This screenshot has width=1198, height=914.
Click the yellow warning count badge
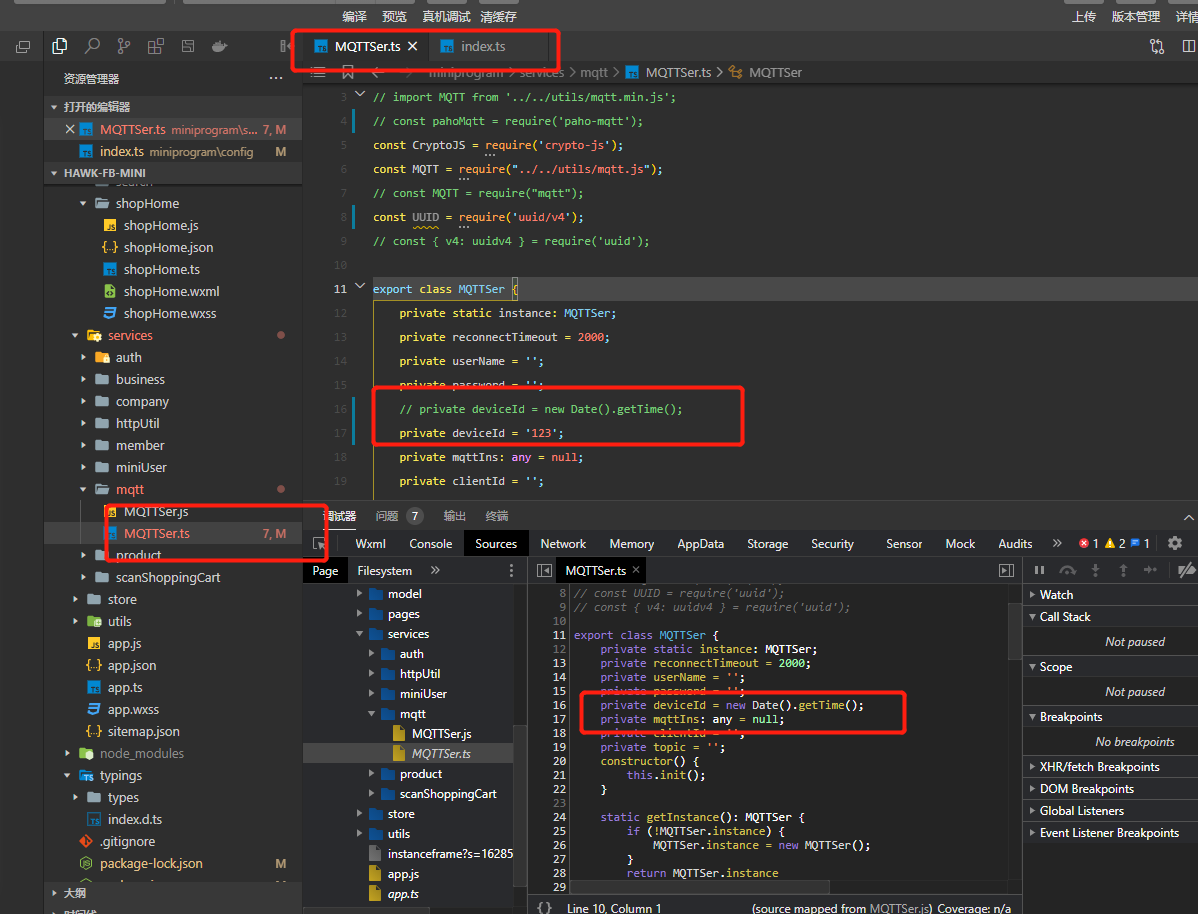(x=1115, y=543)
